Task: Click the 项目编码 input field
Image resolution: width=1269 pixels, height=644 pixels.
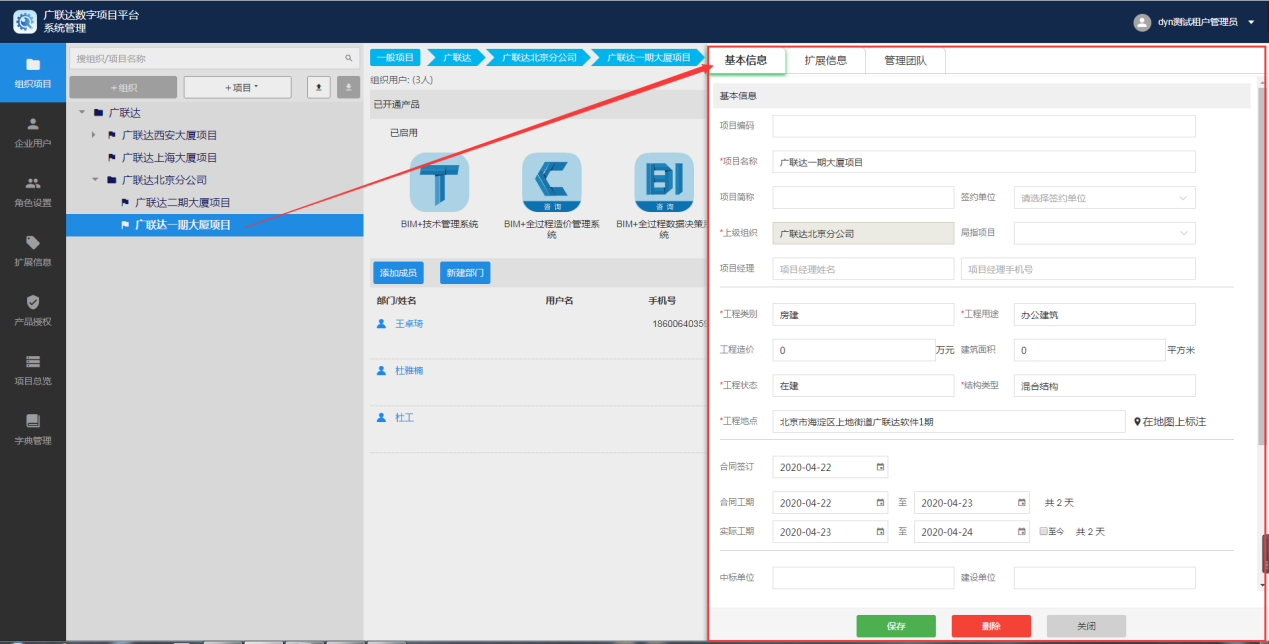Action: coord(984,126)
